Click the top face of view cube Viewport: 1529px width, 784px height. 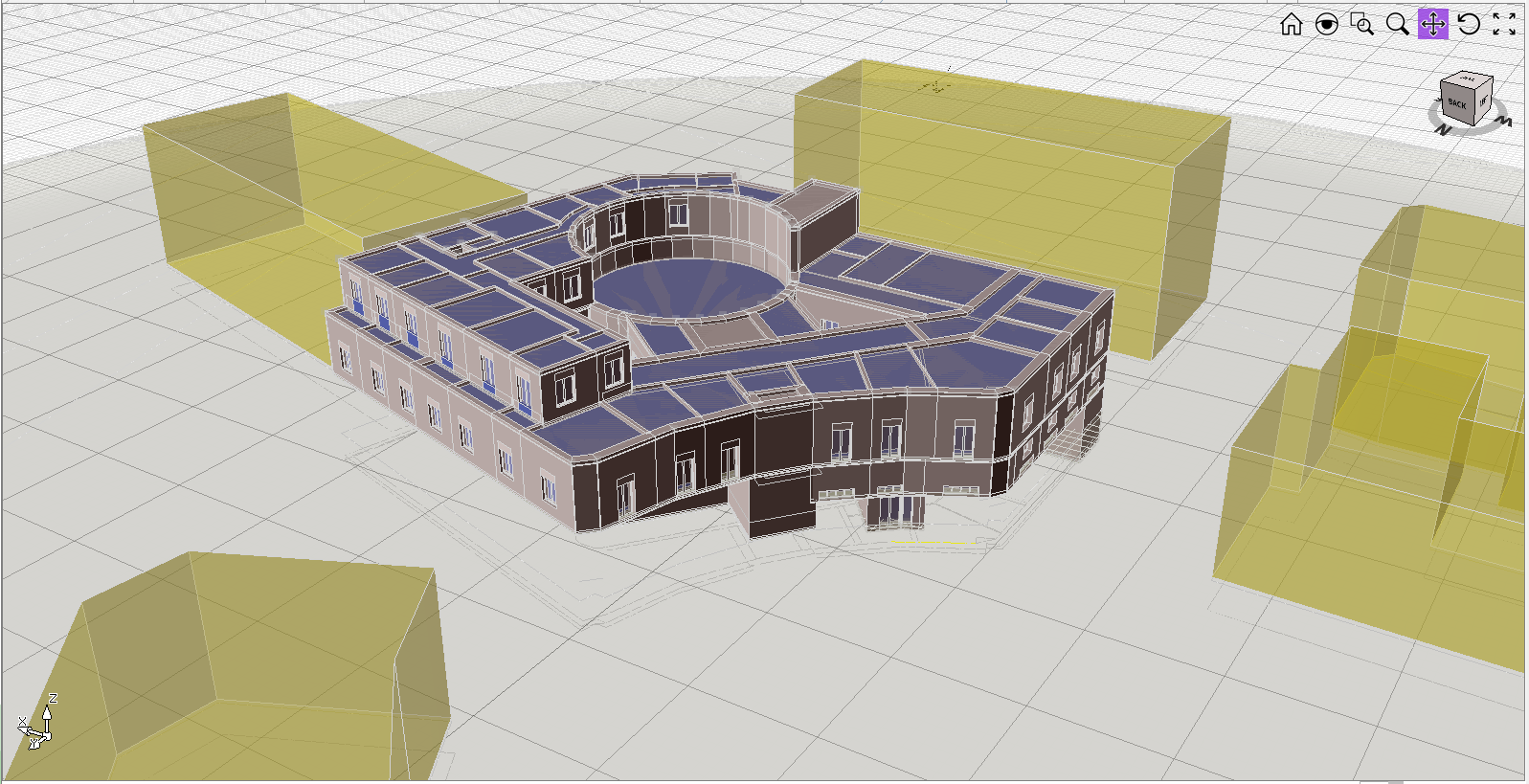pos(1468,79)
